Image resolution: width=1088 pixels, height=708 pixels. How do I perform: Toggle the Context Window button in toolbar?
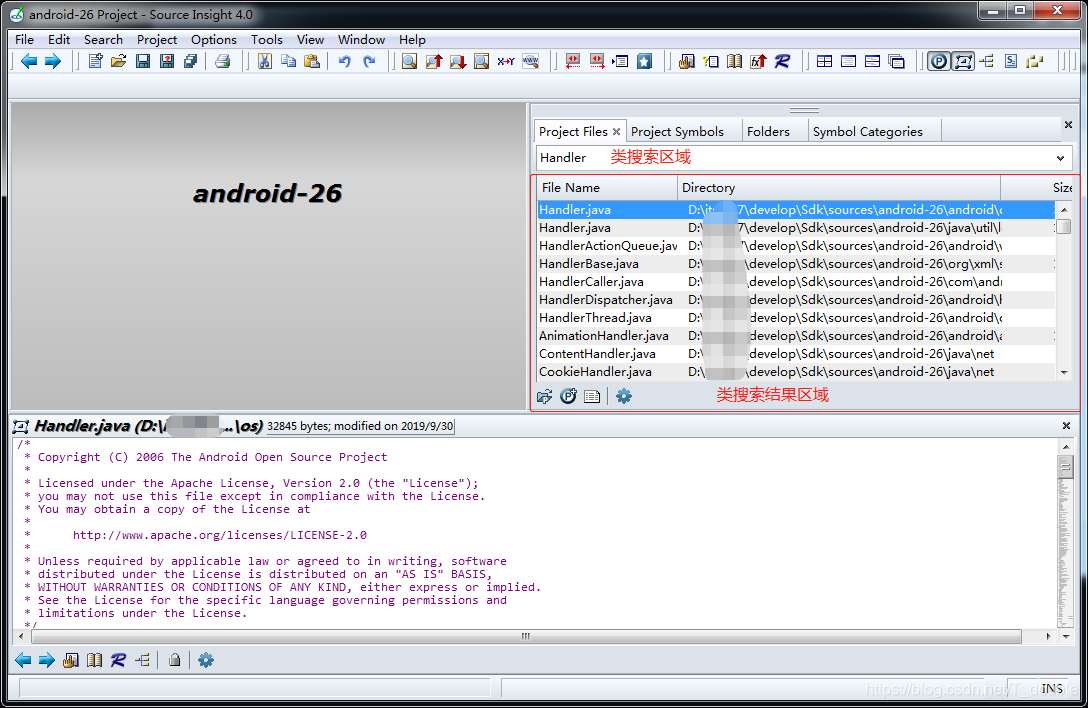pyautogui.click(x=963, y=62)
